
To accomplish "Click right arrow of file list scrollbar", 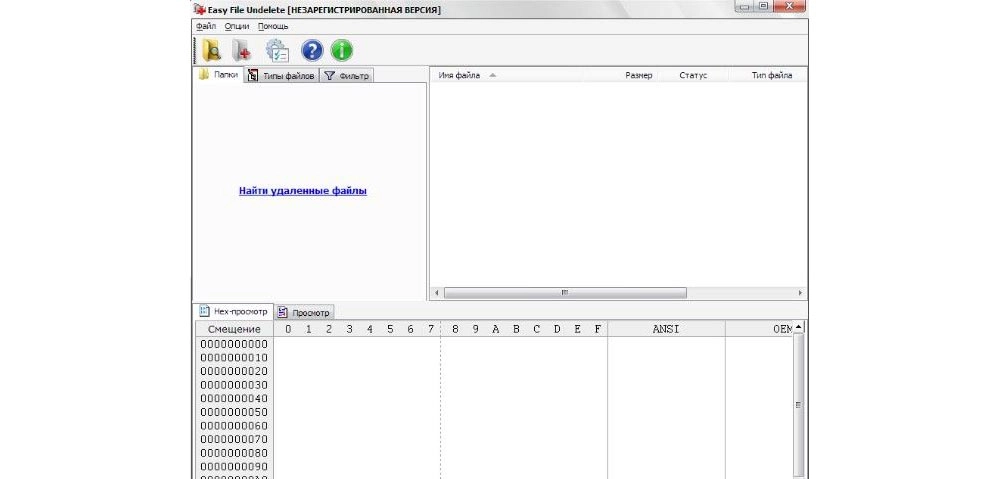I will tap(800, 293).
